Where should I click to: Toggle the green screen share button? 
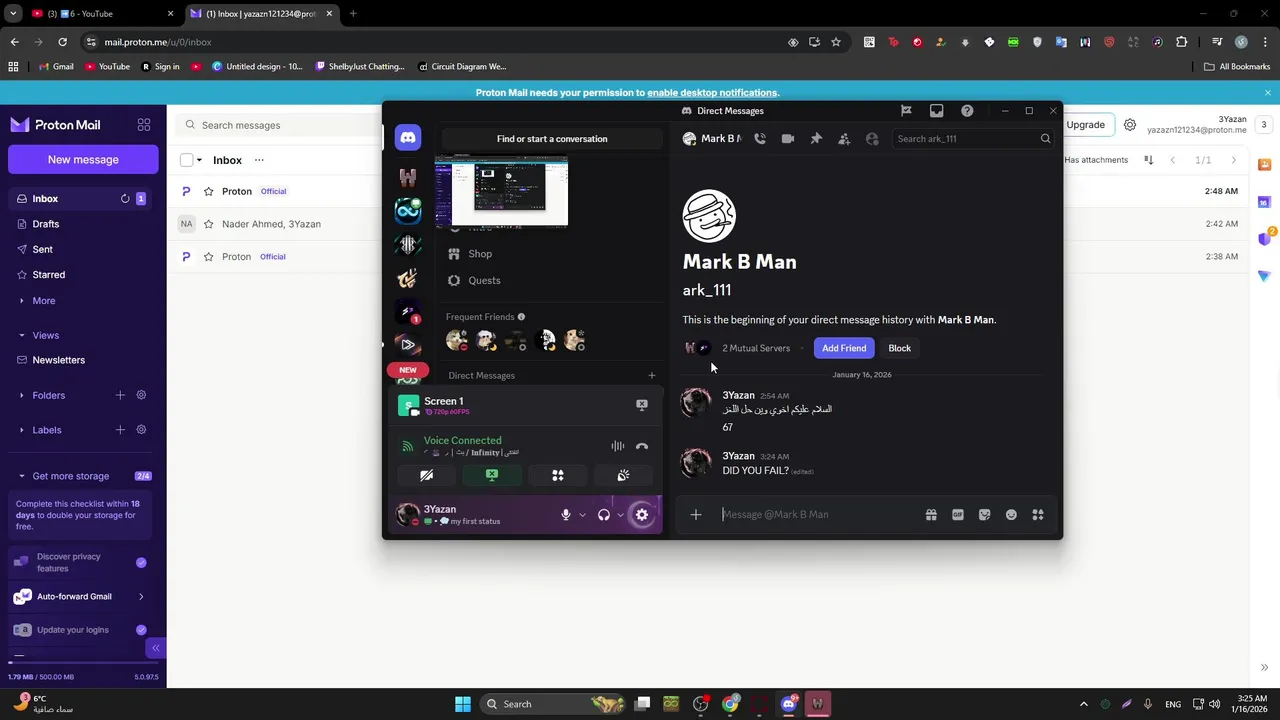[492, 475]
